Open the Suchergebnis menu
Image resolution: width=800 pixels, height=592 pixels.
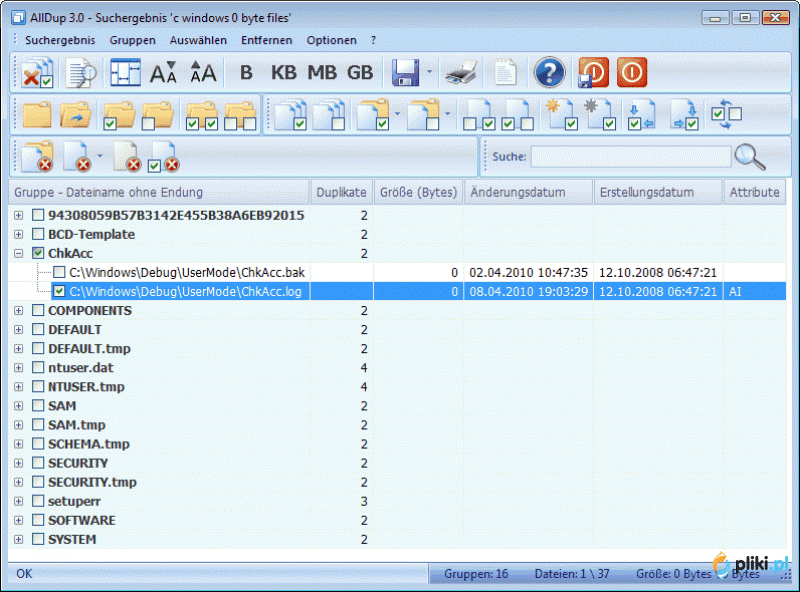pos(60,40)
